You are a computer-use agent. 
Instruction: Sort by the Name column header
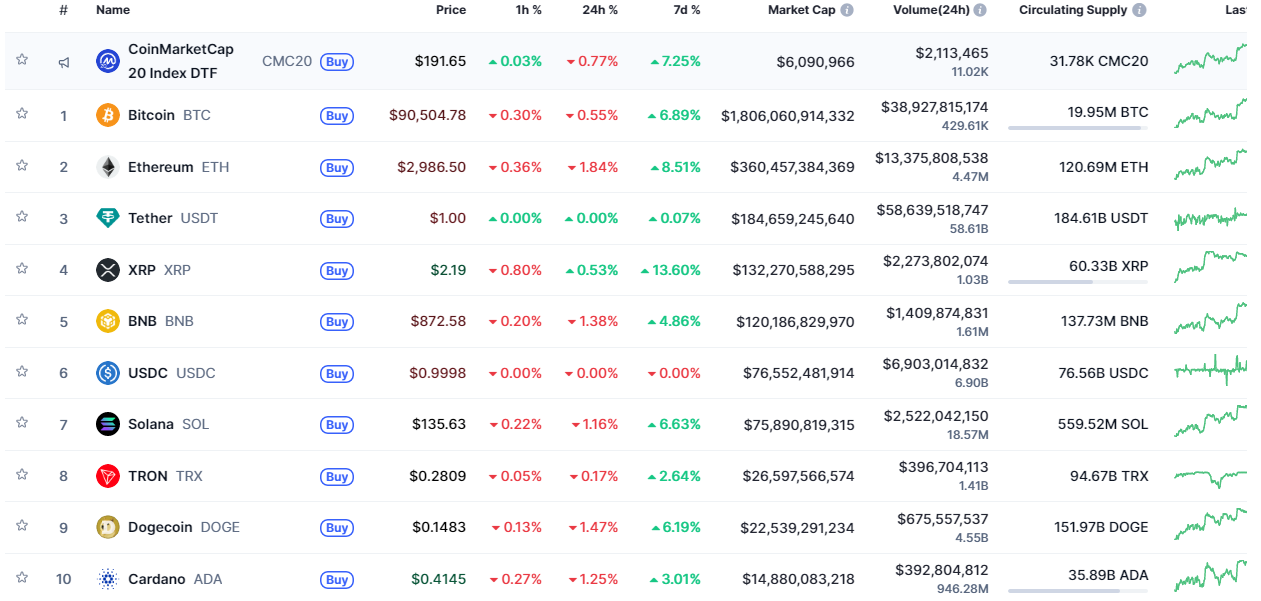pyautogui.click(x=113, y=10)
